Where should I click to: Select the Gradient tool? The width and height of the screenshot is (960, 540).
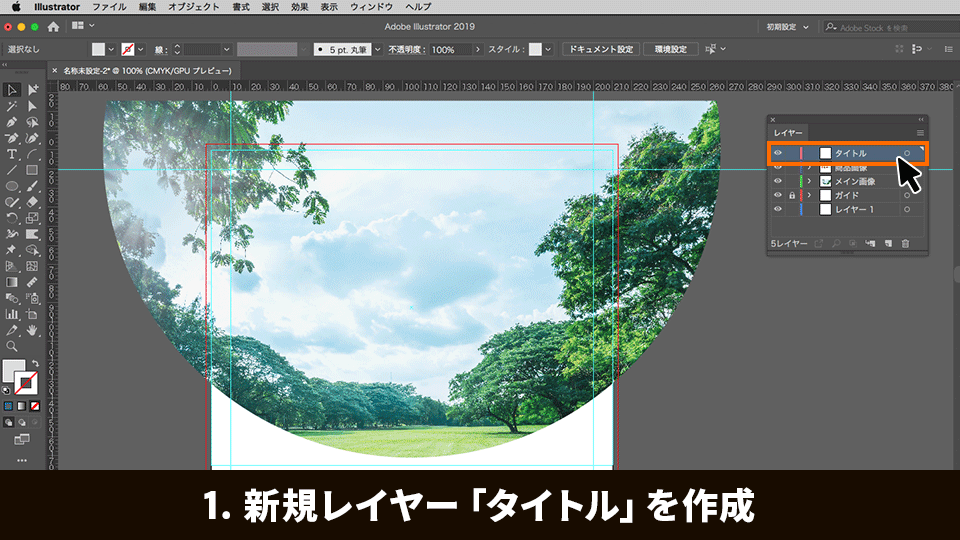[12, 282]
